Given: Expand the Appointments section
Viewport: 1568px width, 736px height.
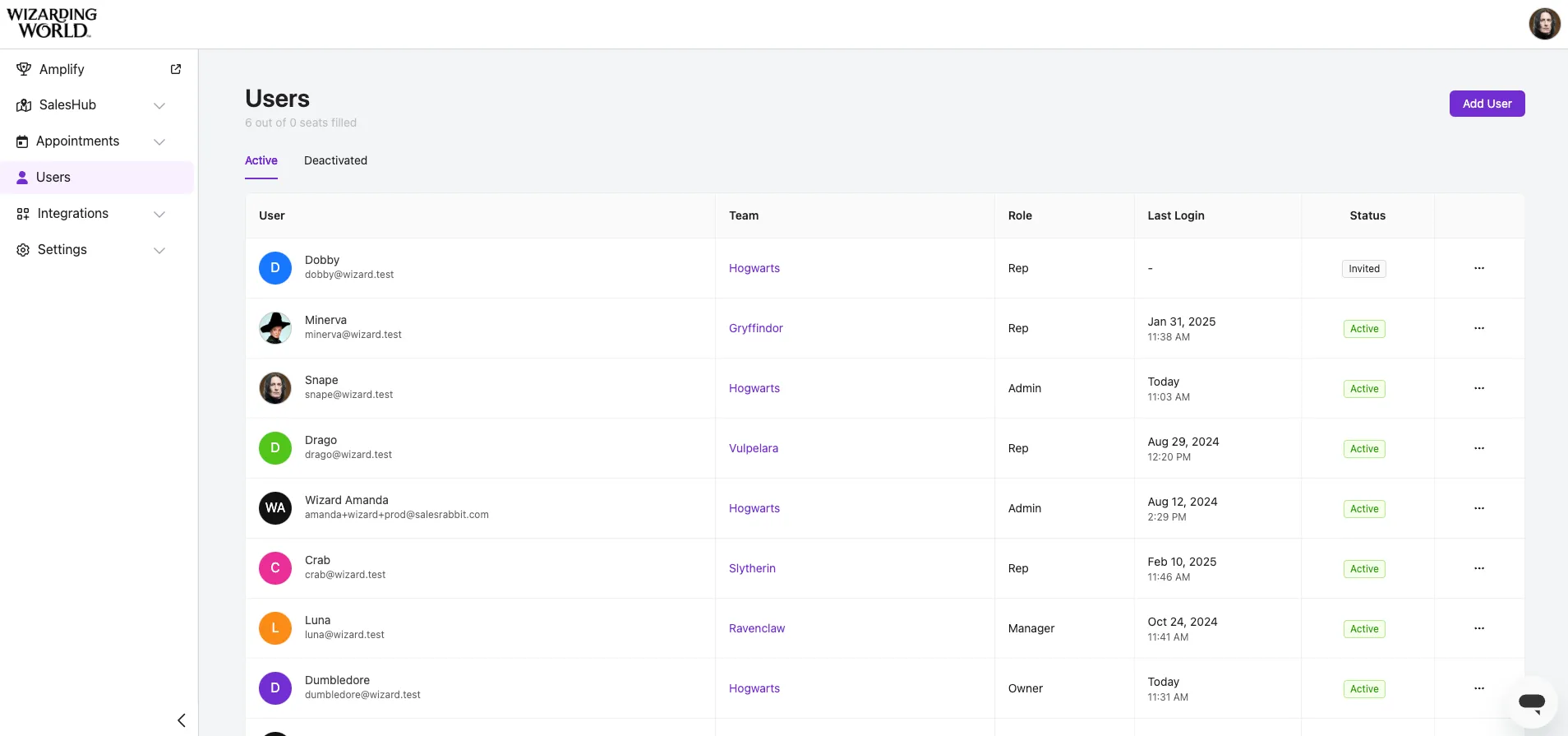Looking at the screenshot, I should coord(159,141).
